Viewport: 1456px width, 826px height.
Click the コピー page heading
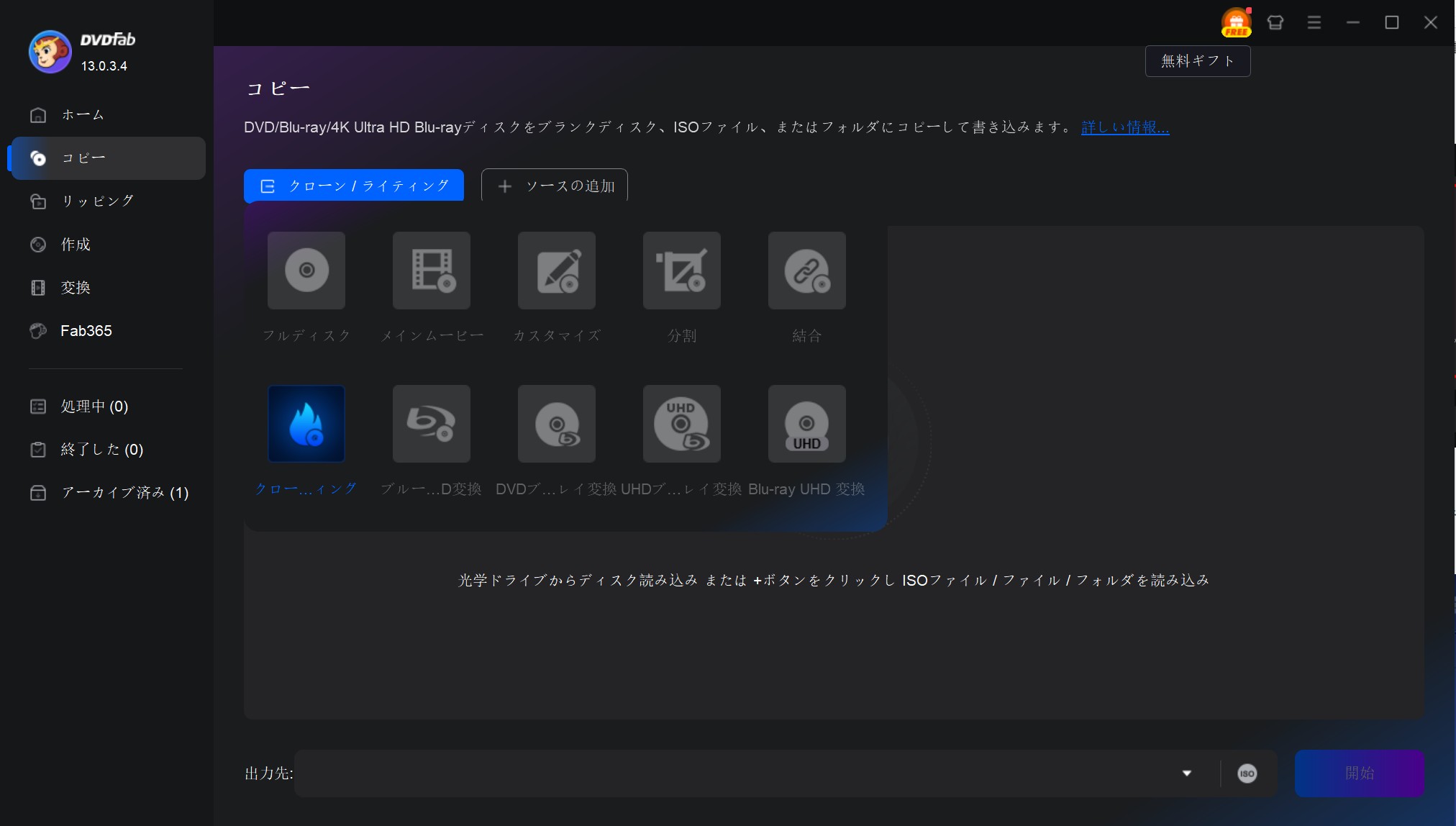pos(278,88)
